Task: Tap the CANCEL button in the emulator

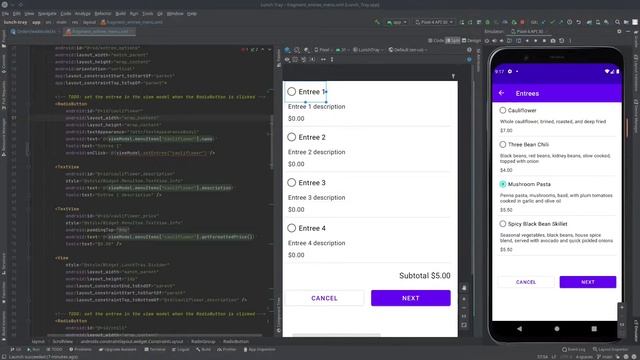Action: (526, 282)
